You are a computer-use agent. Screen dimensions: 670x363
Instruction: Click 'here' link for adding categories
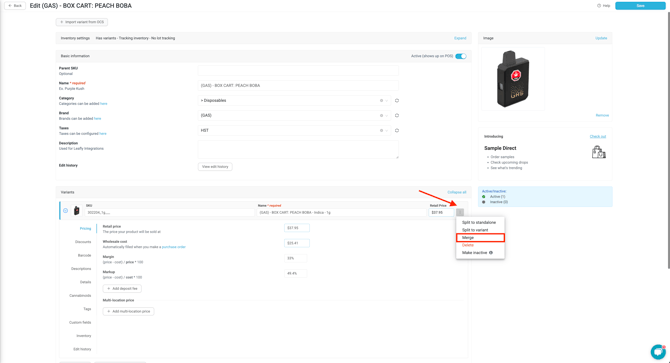[x=103, y=104]
